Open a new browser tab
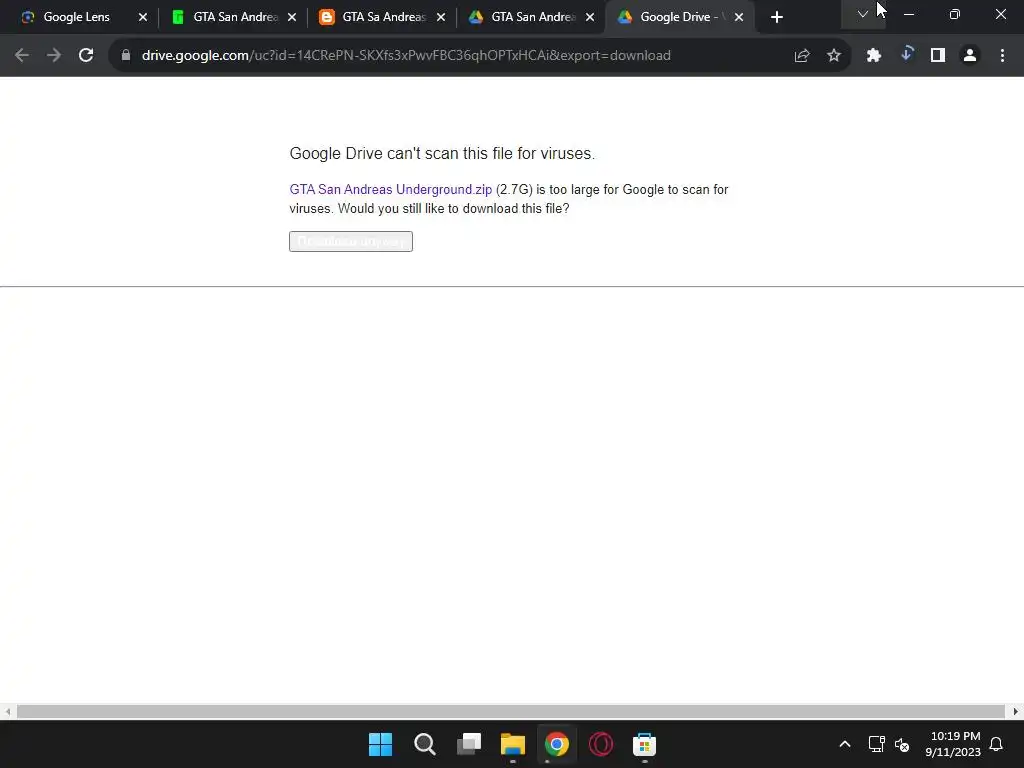 pyautogui.click(x=776, y=18)
